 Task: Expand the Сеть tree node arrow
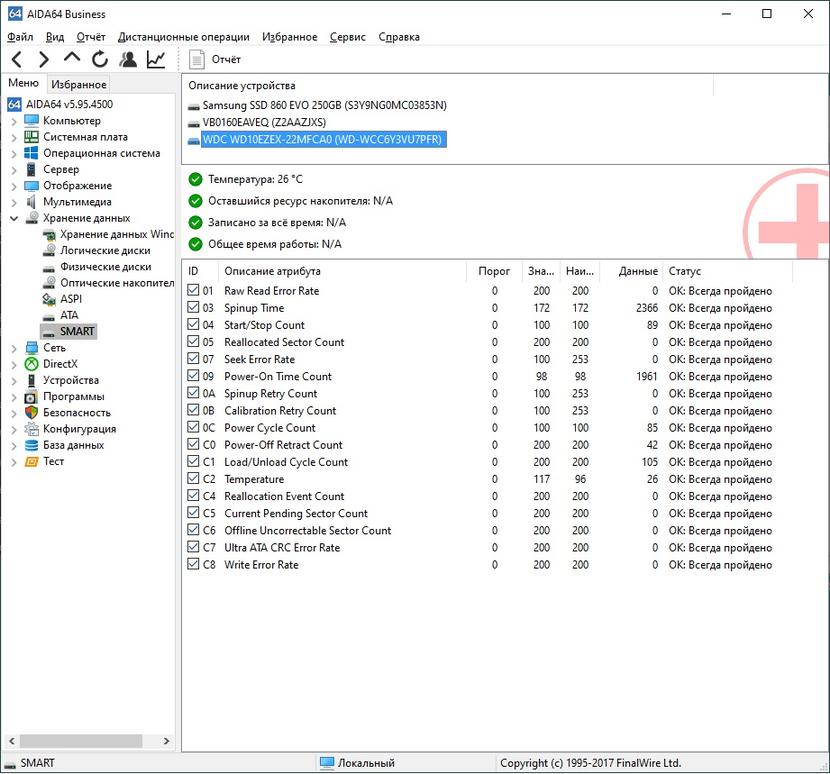(x=14, y=348)
